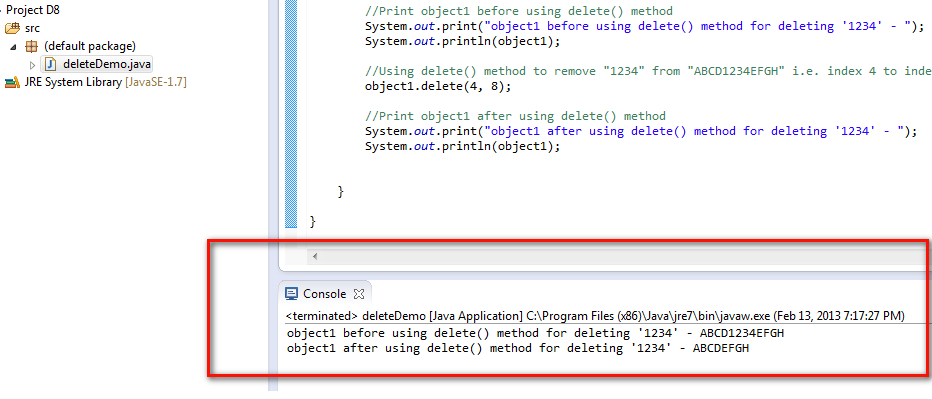Select the src source folder icon
932x399 pixels.
tap(12, 28)
